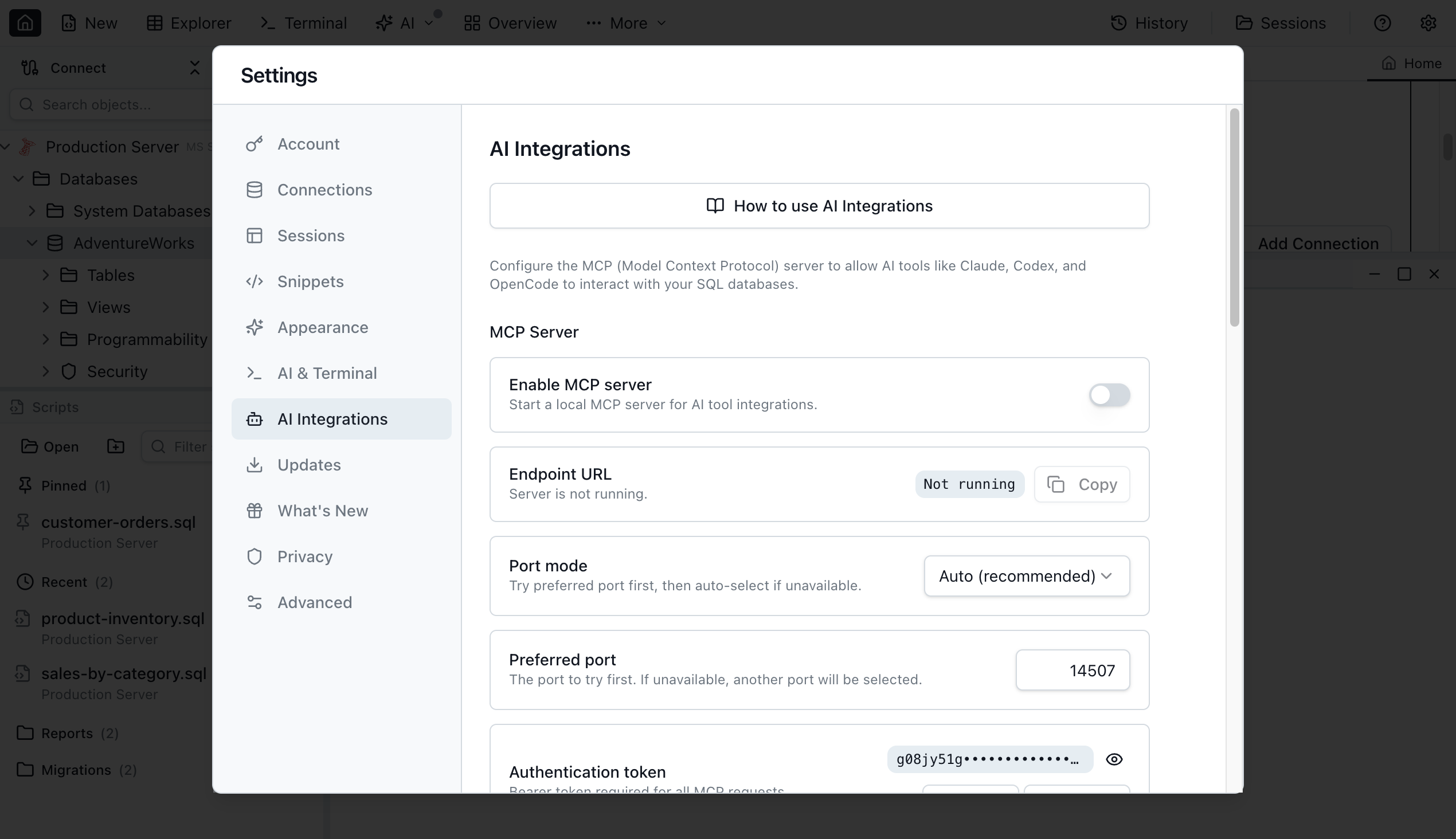Click the What's New gift icon
The width and height of the screenshot is (1456, 839).
point(254,511)
